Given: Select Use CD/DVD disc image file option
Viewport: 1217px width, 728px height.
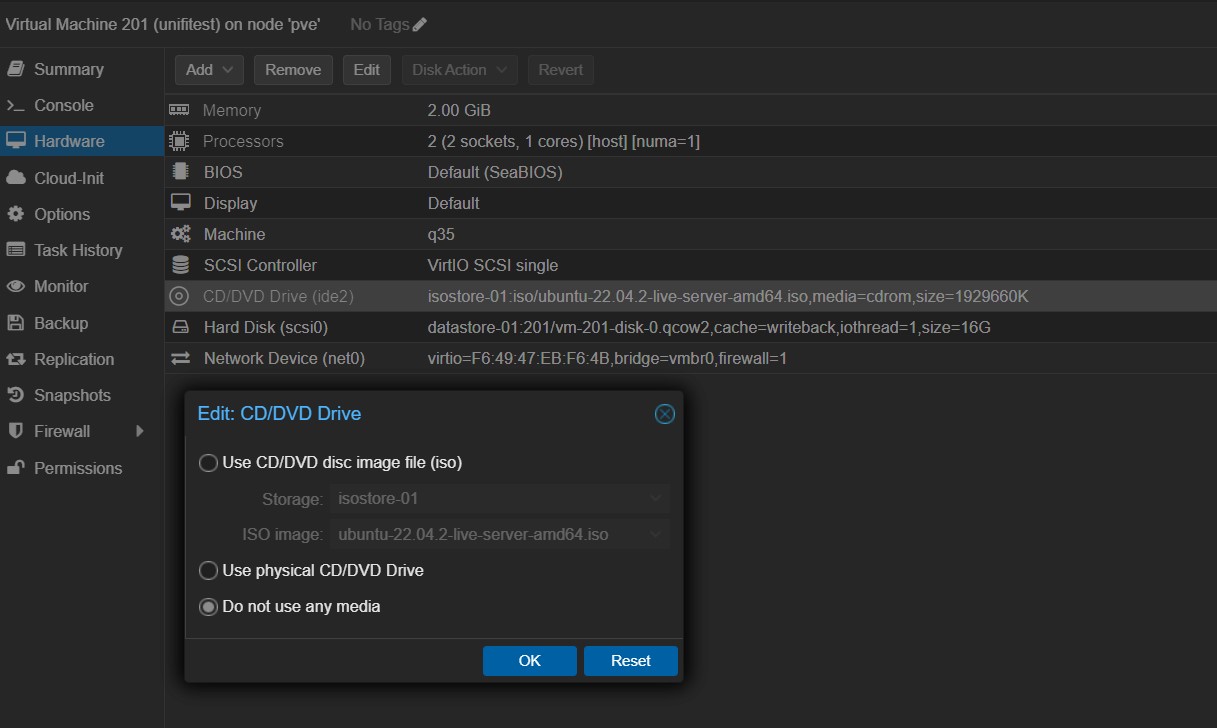Looking at the screenshot, I should (x=208, y=463).
